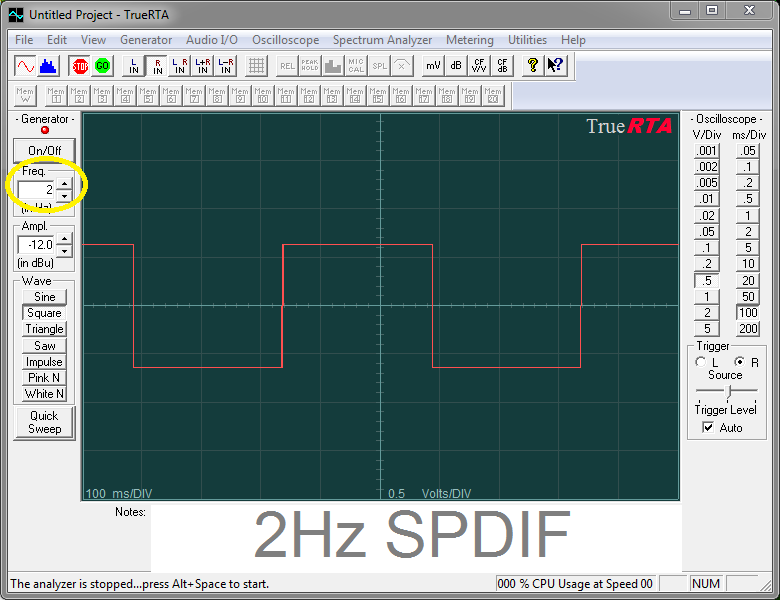Click the Notes text area

tap(416, 538)
